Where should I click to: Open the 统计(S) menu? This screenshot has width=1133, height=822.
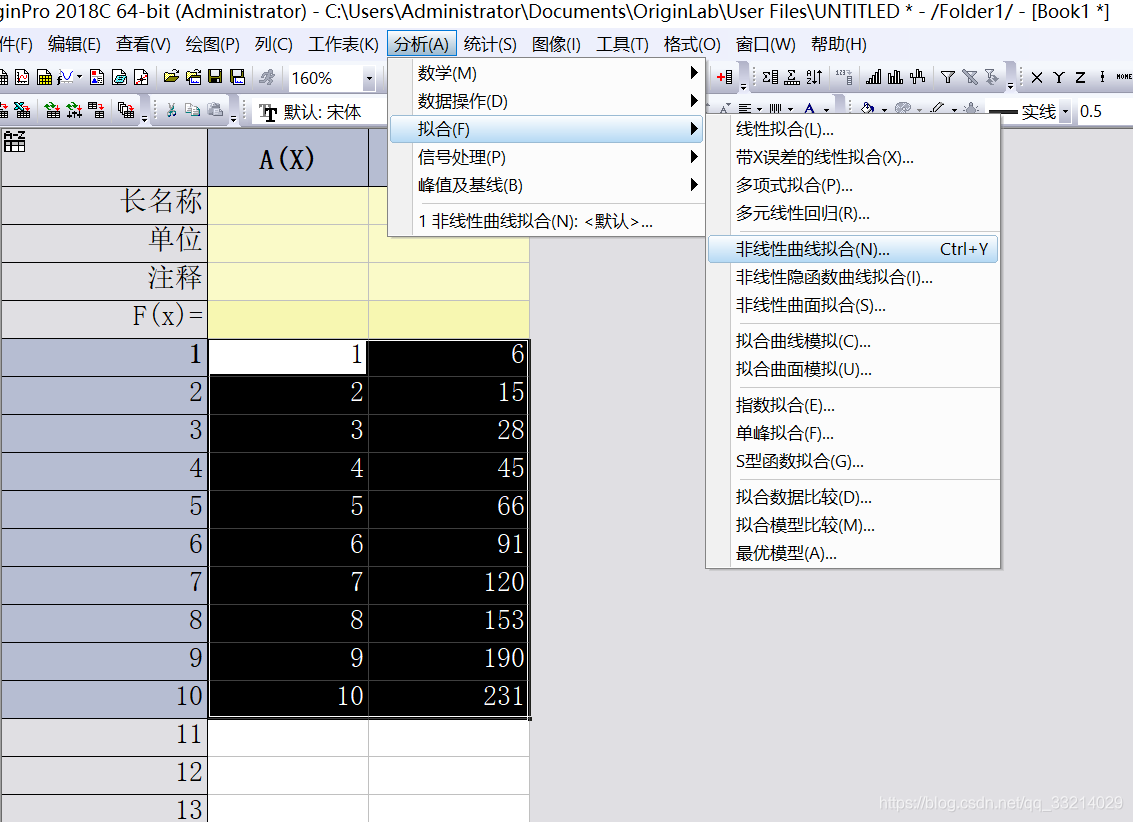coord(490,45)
